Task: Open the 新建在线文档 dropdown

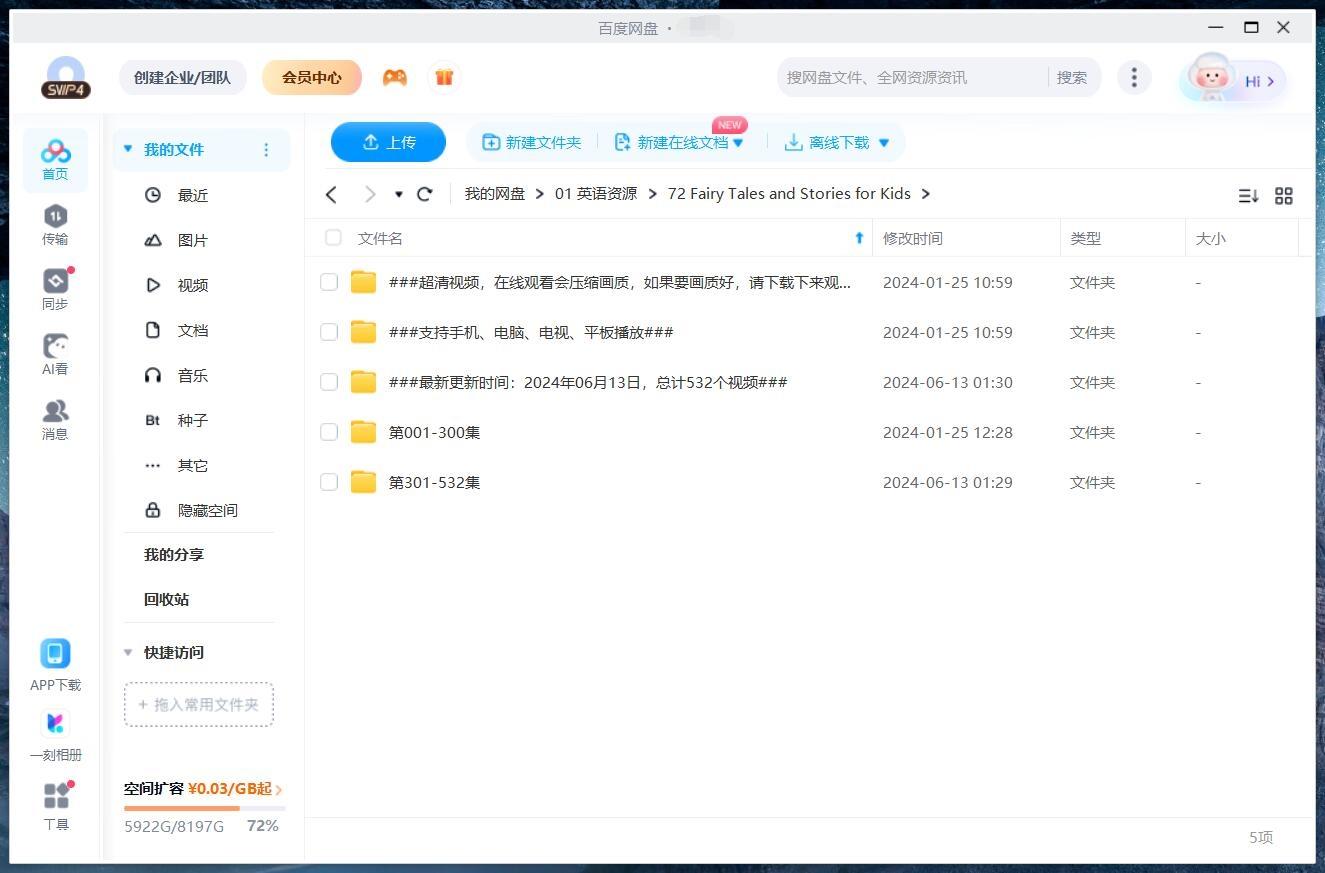Action: coord(739,143)
